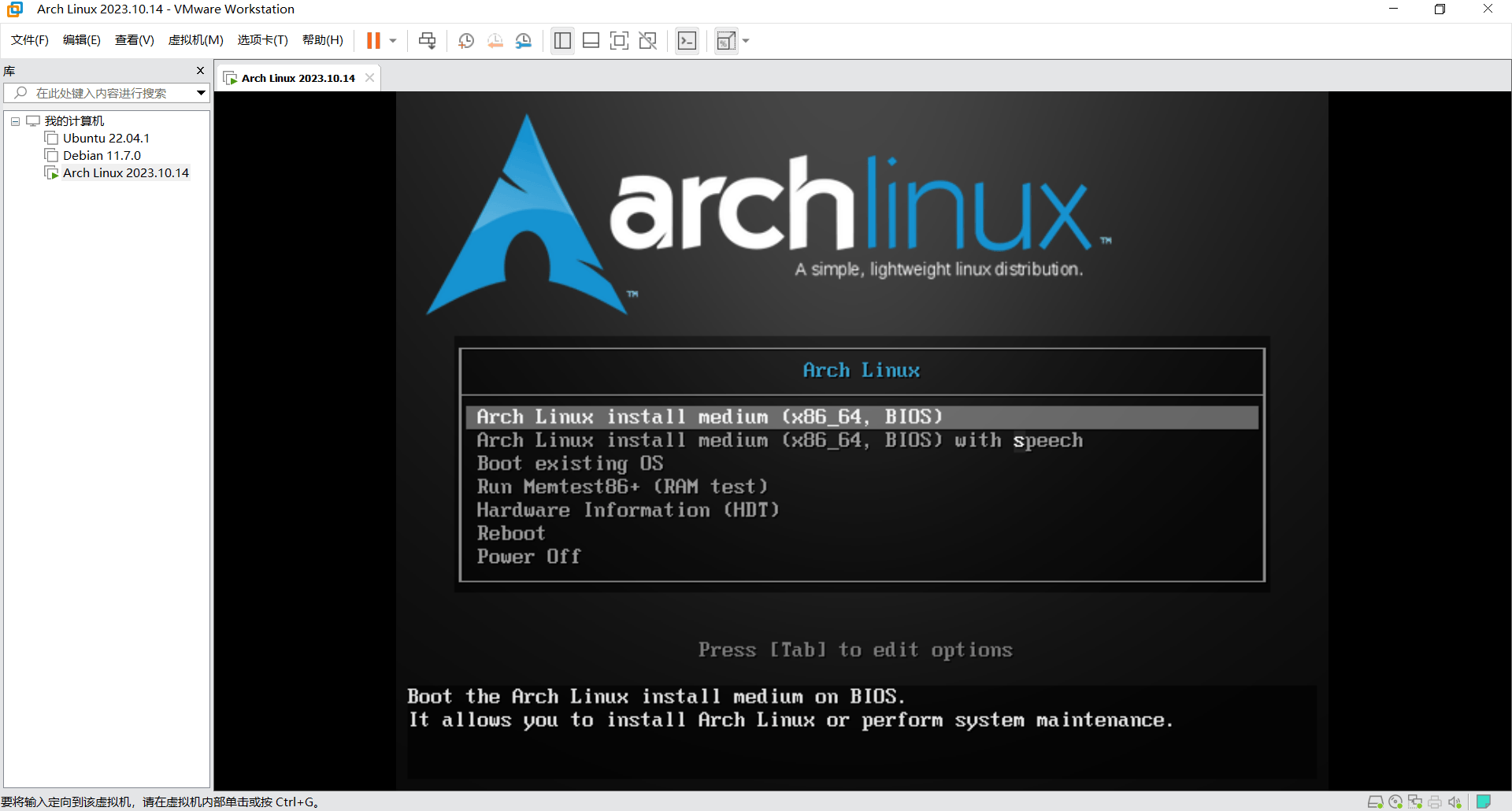1512x811 pixels.
Task: Toggle the library sidebar panel
Action: (562, 41)
